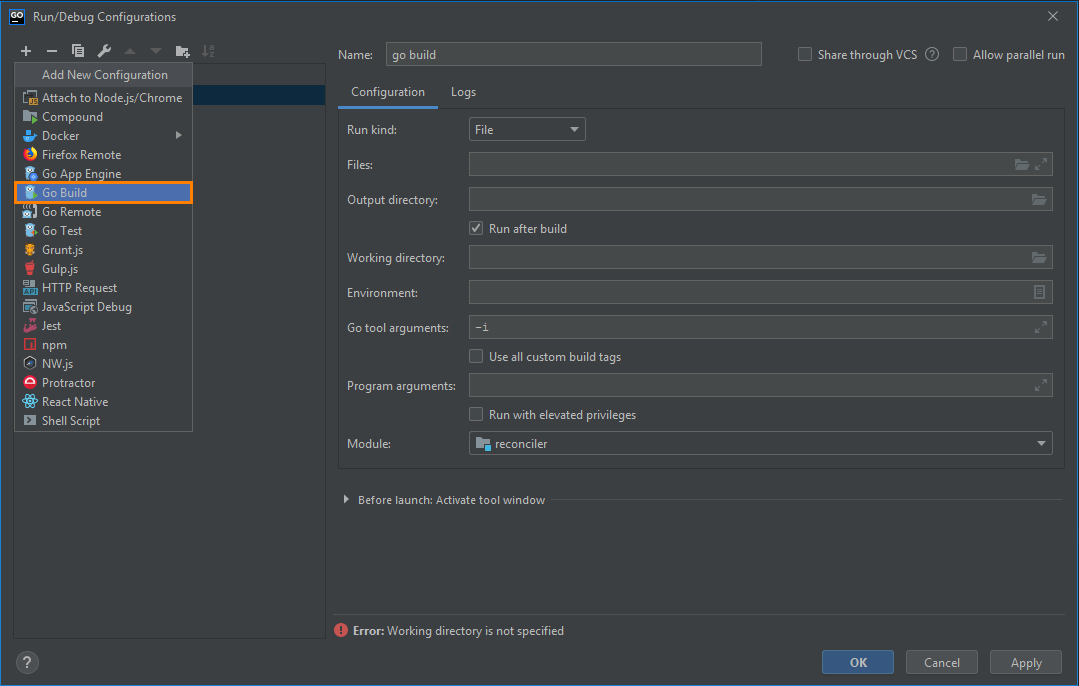Copy the go build configuration

point(78,51)
